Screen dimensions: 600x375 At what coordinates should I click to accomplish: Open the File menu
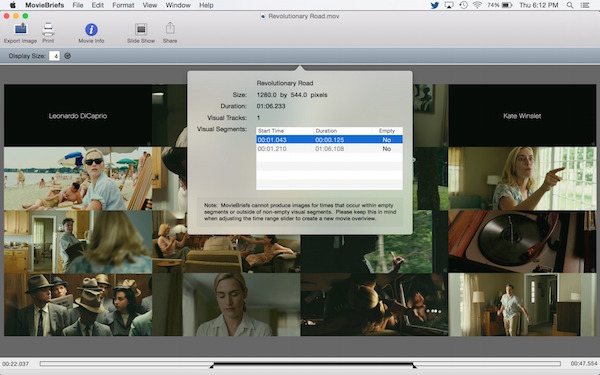[78, 5]
